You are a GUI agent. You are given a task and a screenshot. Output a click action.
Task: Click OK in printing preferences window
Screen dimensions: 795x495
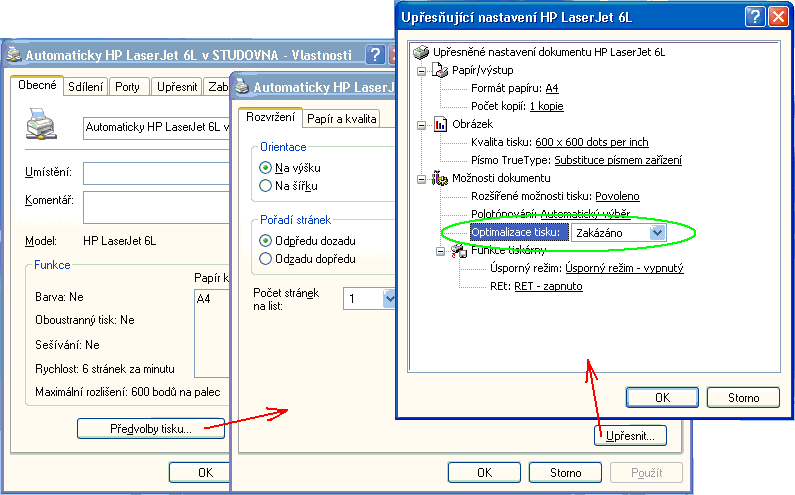coord(484,473)
